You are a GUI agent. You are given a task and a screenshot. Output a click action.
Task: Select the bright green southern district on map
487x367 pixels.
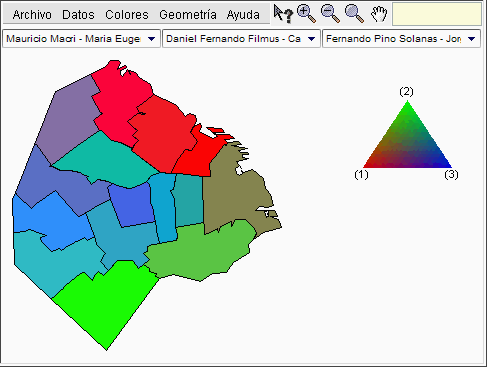point(105,303)
